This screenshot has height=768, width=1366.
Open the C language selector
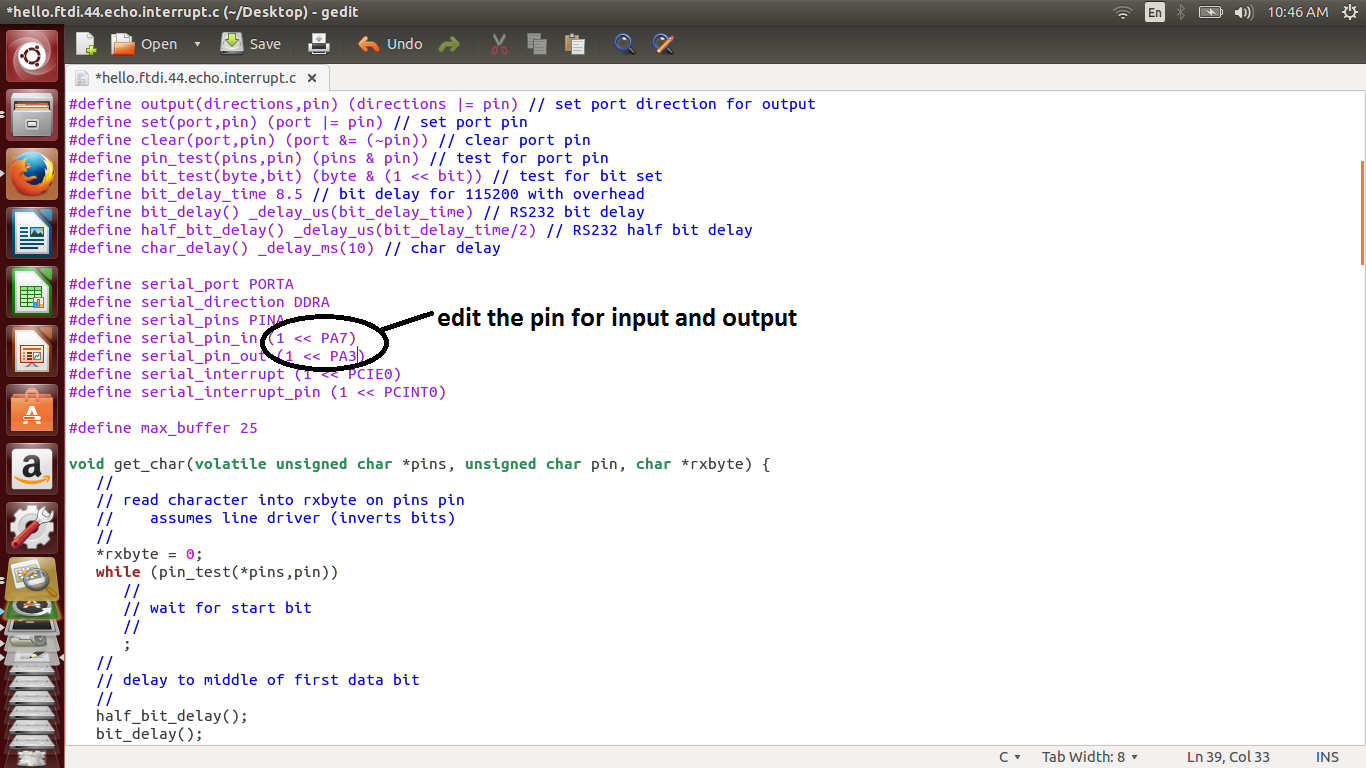1010,757
